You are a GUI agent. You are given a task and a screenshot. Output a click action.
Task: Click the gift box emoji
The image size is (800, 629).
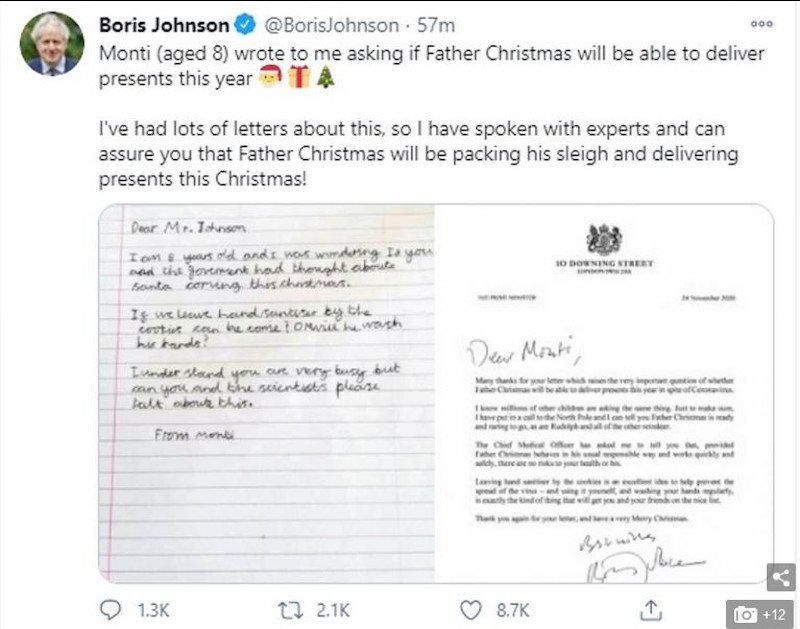(299, 76)
